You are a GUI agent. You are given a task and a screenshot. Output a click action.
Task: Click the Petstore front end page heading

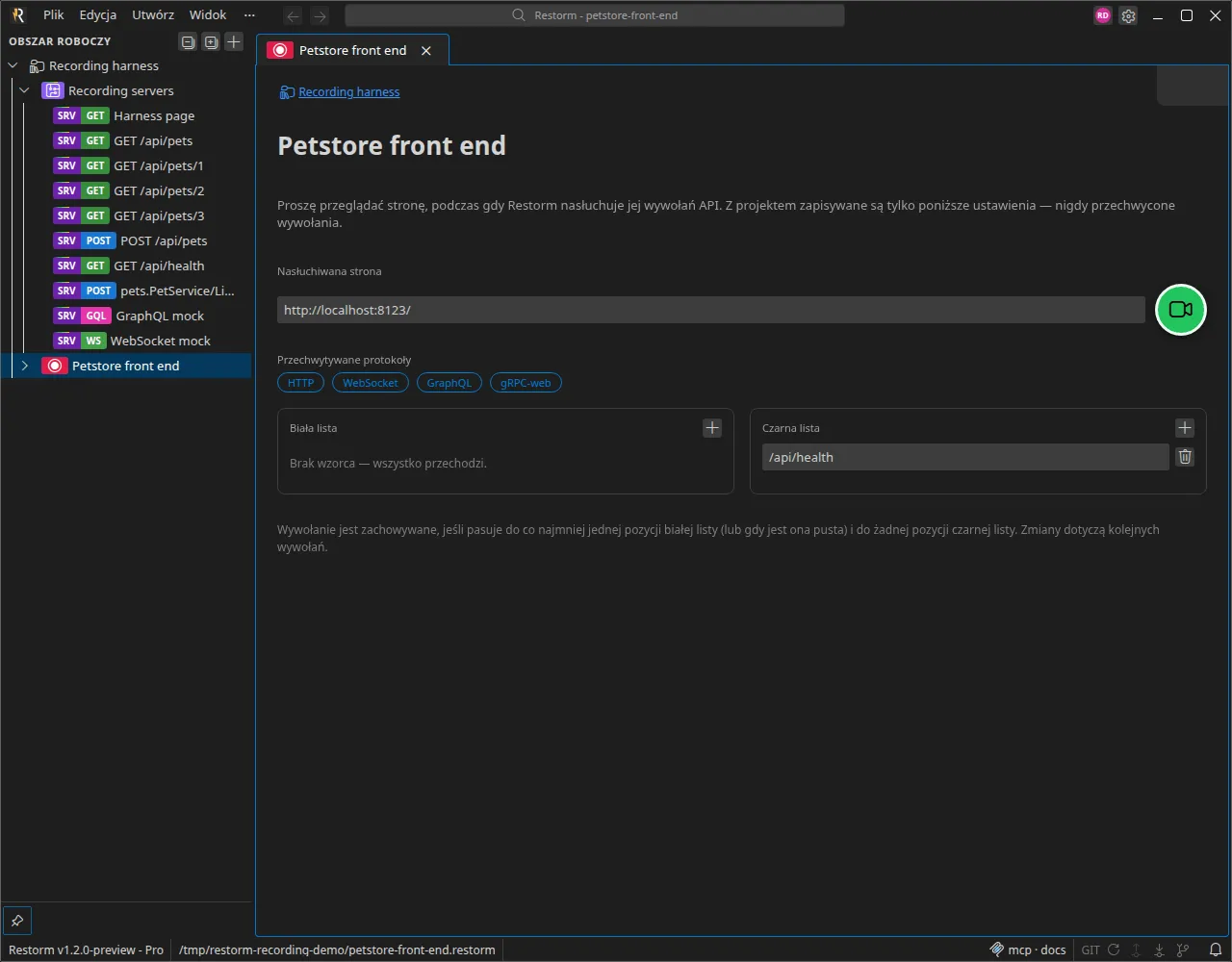[x=392, y=145]
